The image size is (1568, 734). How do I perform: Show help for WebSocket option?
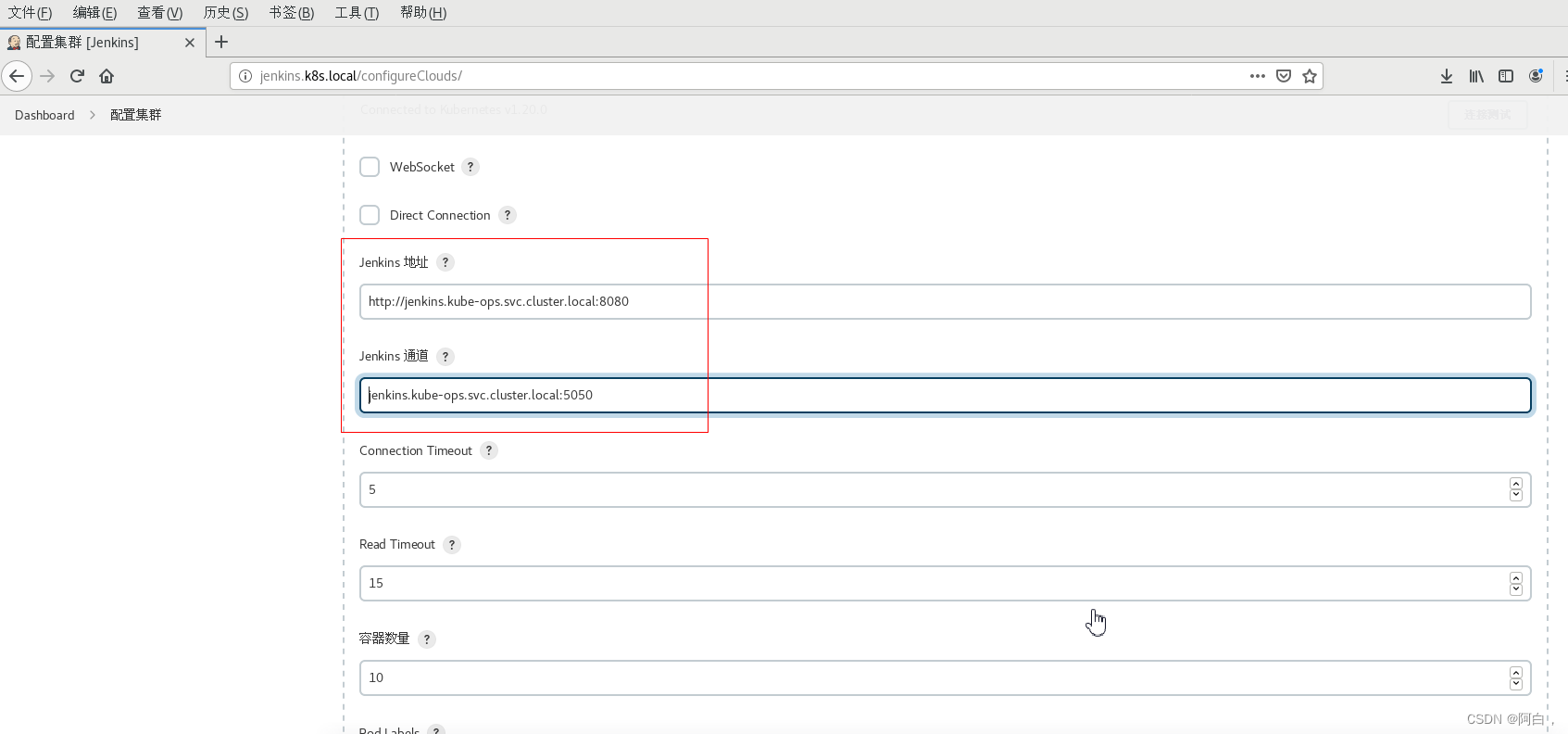[470, 167]
